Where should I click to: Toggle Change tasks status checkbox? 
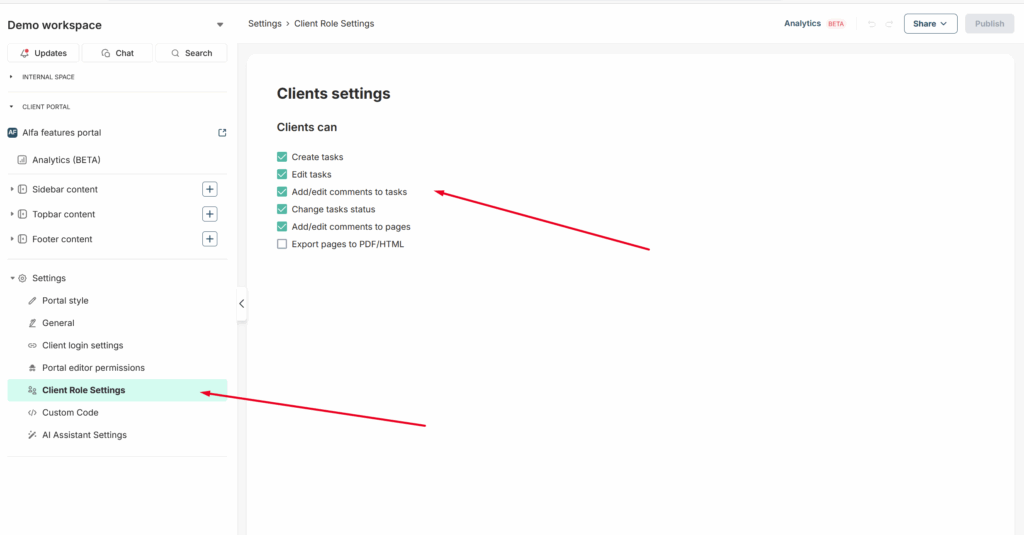click(282, 209)
